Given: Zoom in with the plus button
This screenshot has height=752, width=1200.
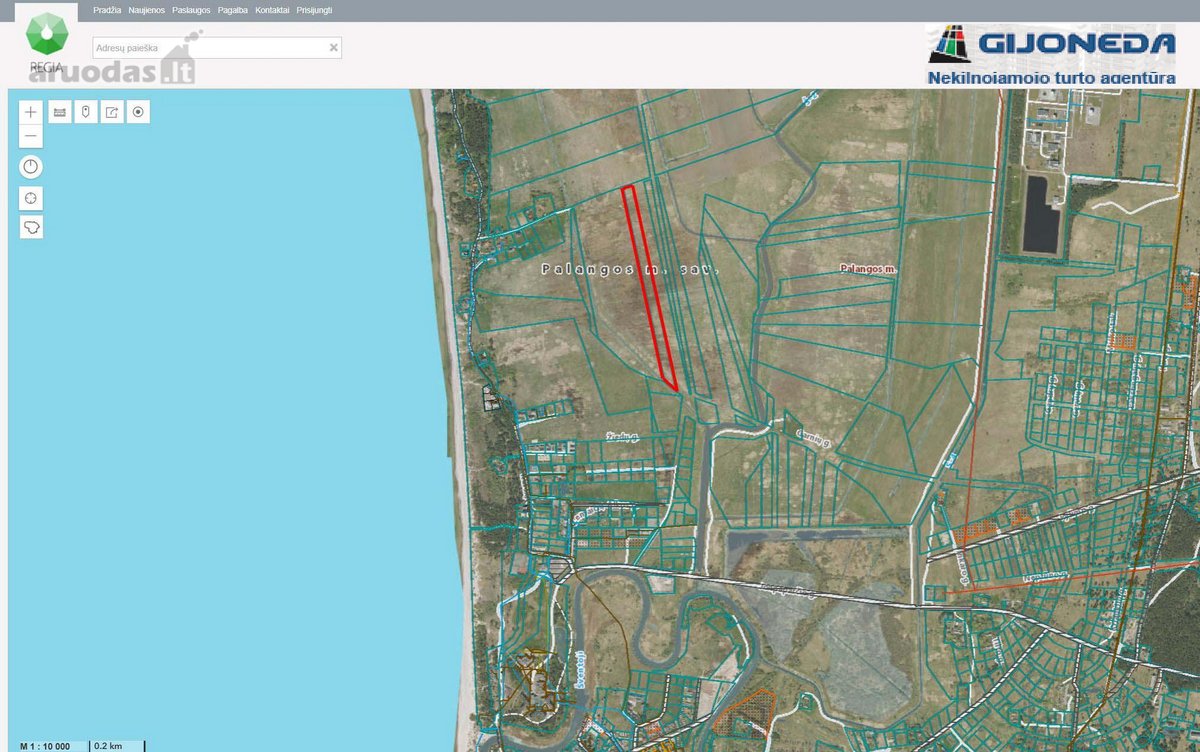Looking at the screenshot, I should 31,112.
